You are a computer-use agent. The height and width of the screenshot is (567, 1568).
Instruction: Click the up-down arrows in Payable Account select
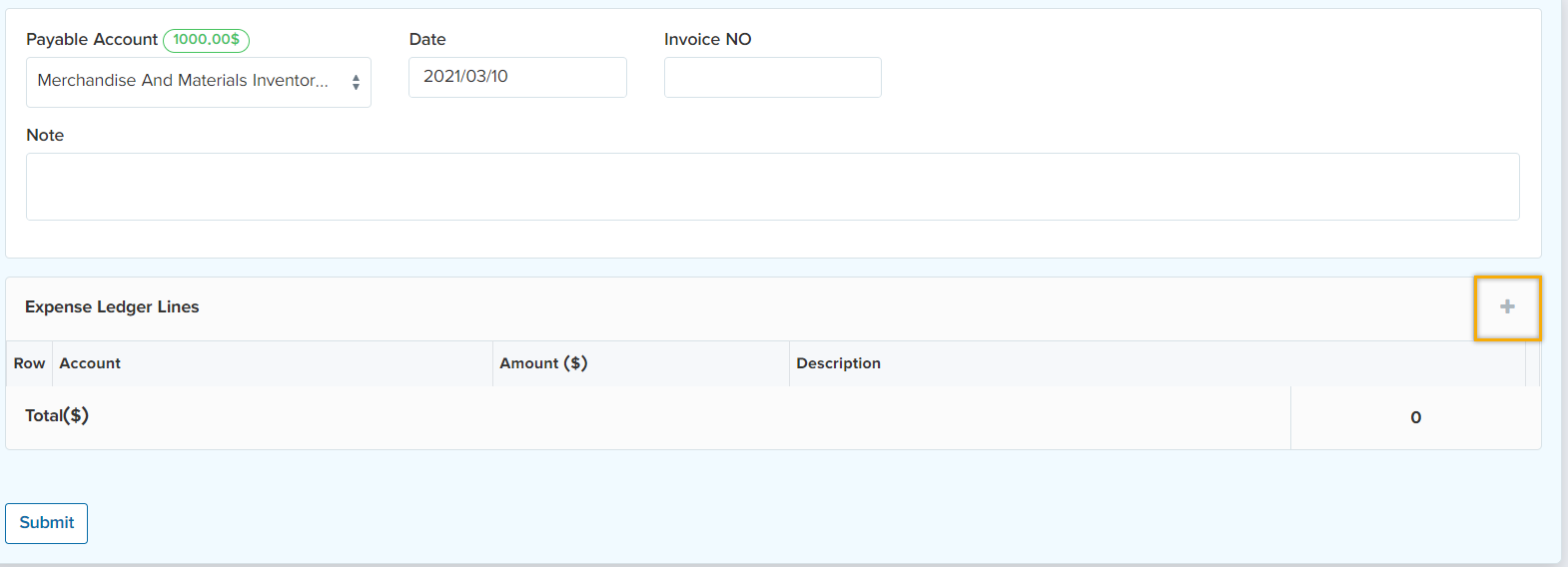pos(356,83)
